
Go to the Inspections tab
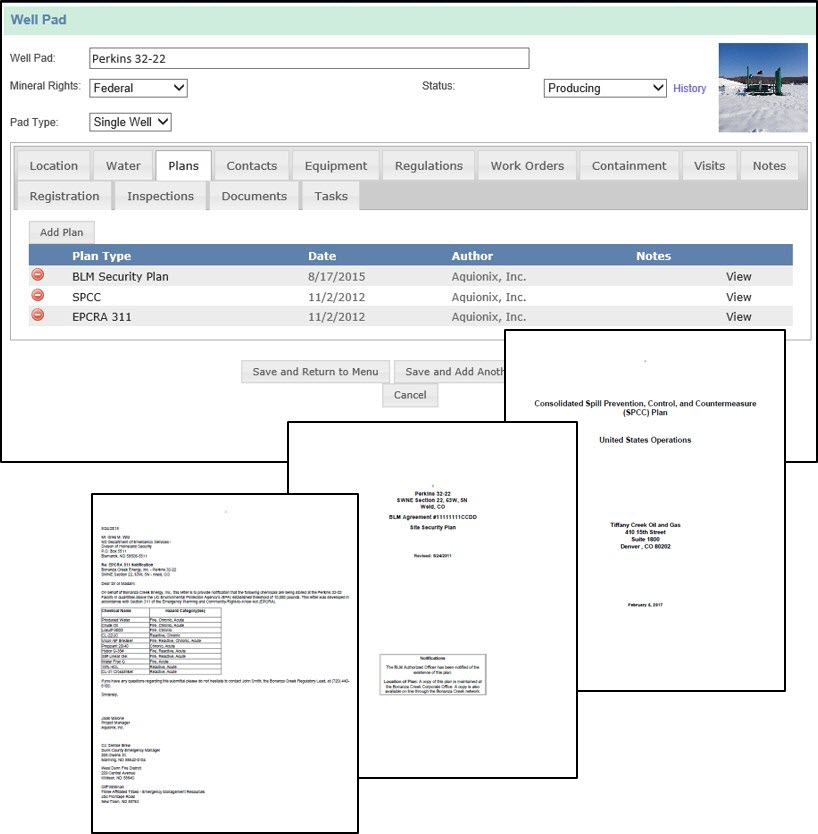161,196
